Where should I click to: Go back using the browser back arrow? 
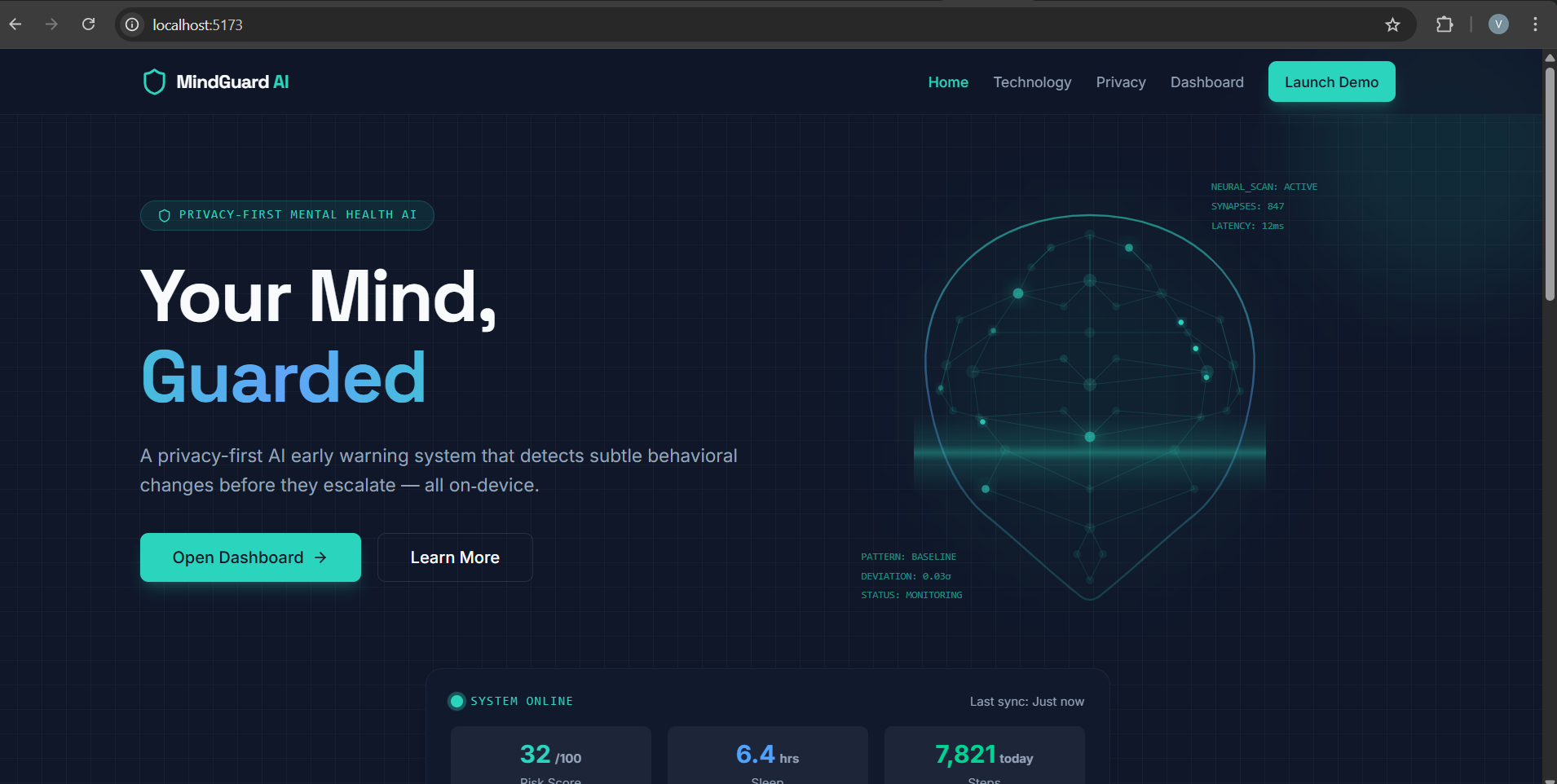click(15, 24)
